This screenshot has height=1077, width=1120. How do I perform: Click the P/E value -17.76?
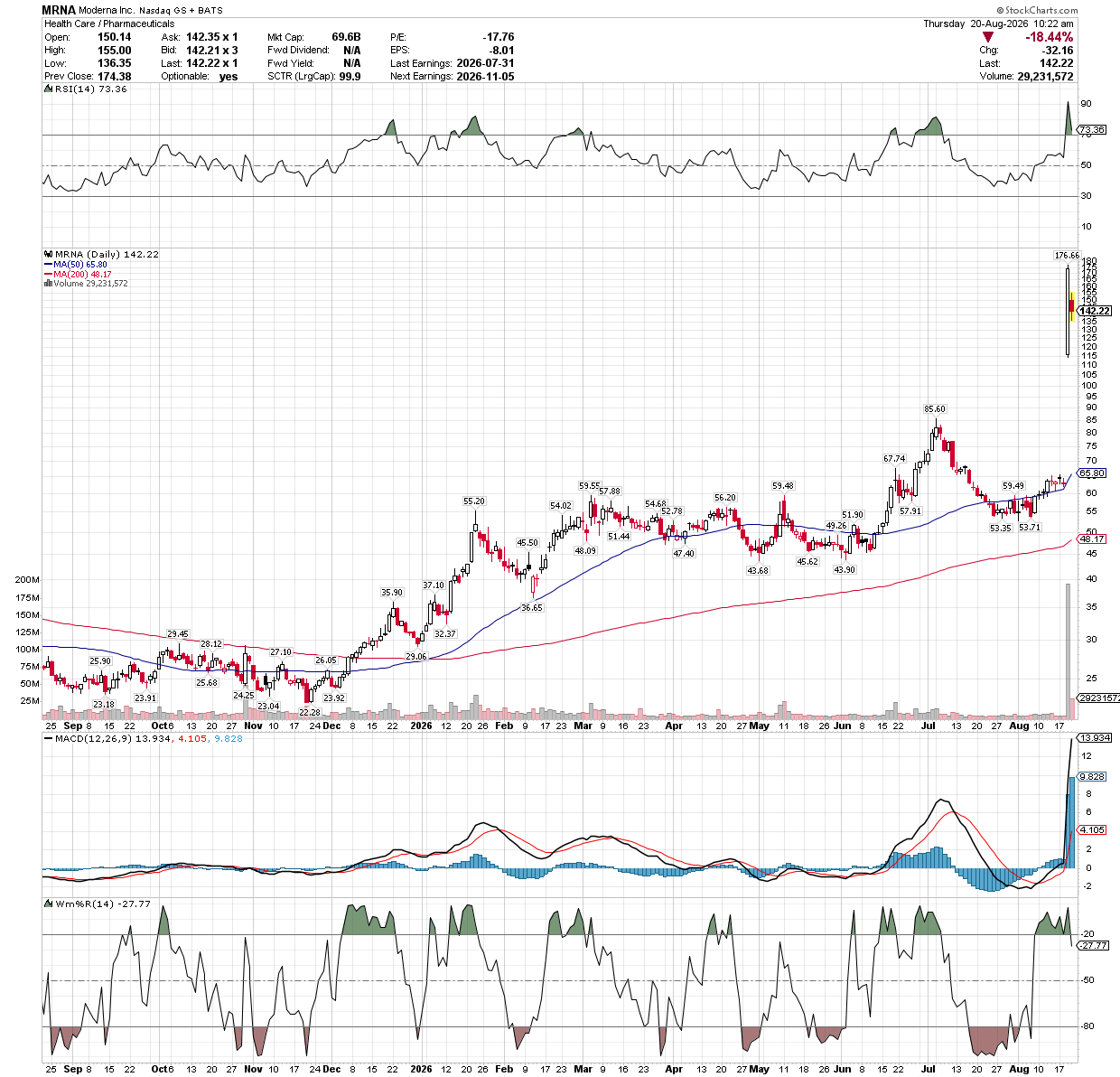tap(498, 37)
